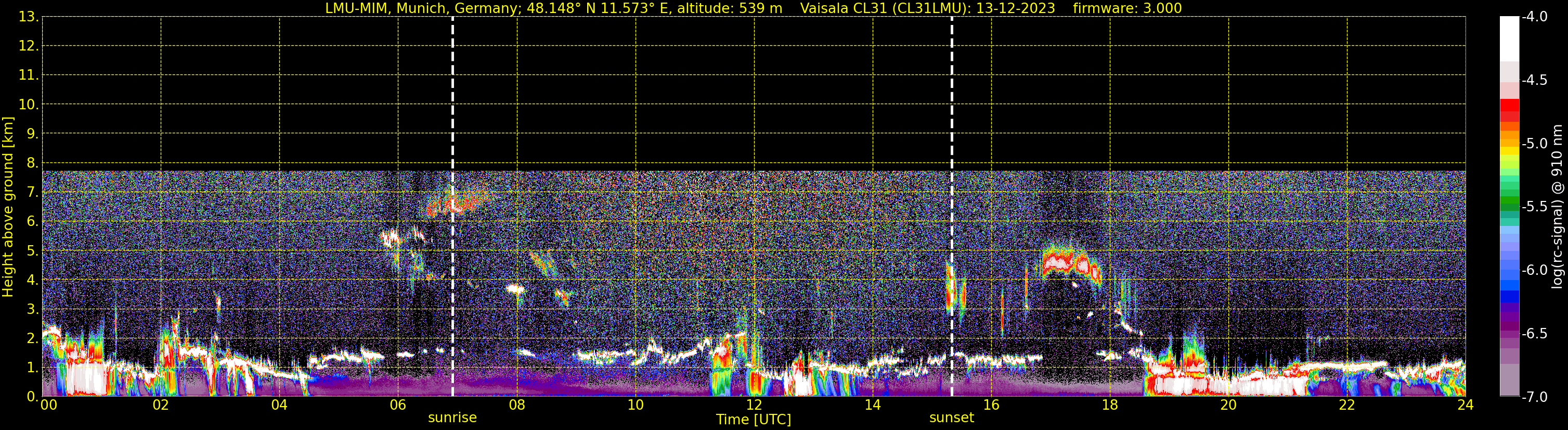Image resolution: width=1568 pixels, height=430 pixels.
Task: Click the "00" tick on the time axis
Action: coord(49,405)
